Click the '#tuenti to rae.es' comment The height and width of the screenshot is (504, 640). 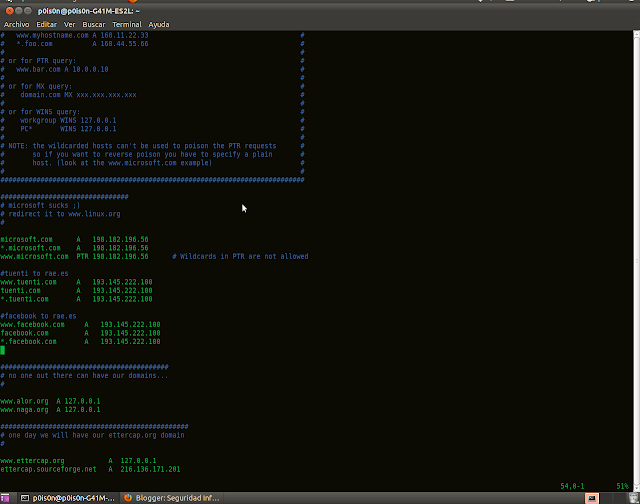tap(34, 273)
